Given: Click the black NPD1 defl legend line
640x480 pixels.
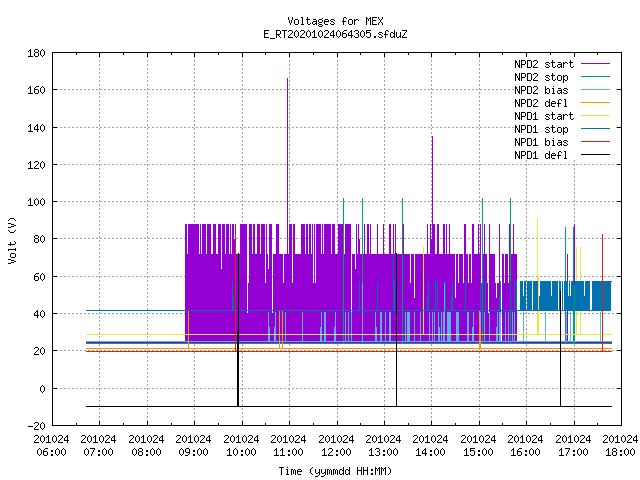Looking at the screenshot, I should (x=596, y=155).
